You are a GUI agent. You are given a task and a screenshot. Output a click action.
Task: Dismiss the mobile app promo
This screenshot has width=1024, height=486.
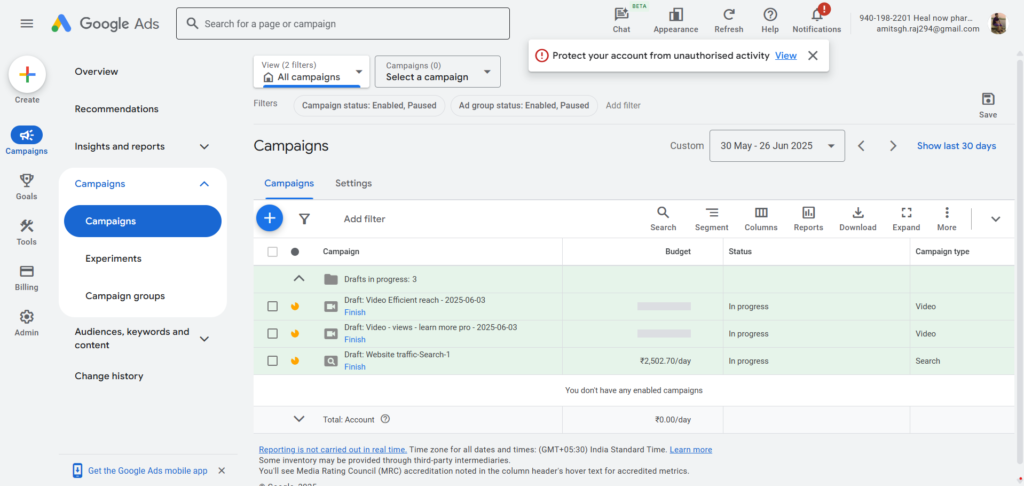[221, 470]
